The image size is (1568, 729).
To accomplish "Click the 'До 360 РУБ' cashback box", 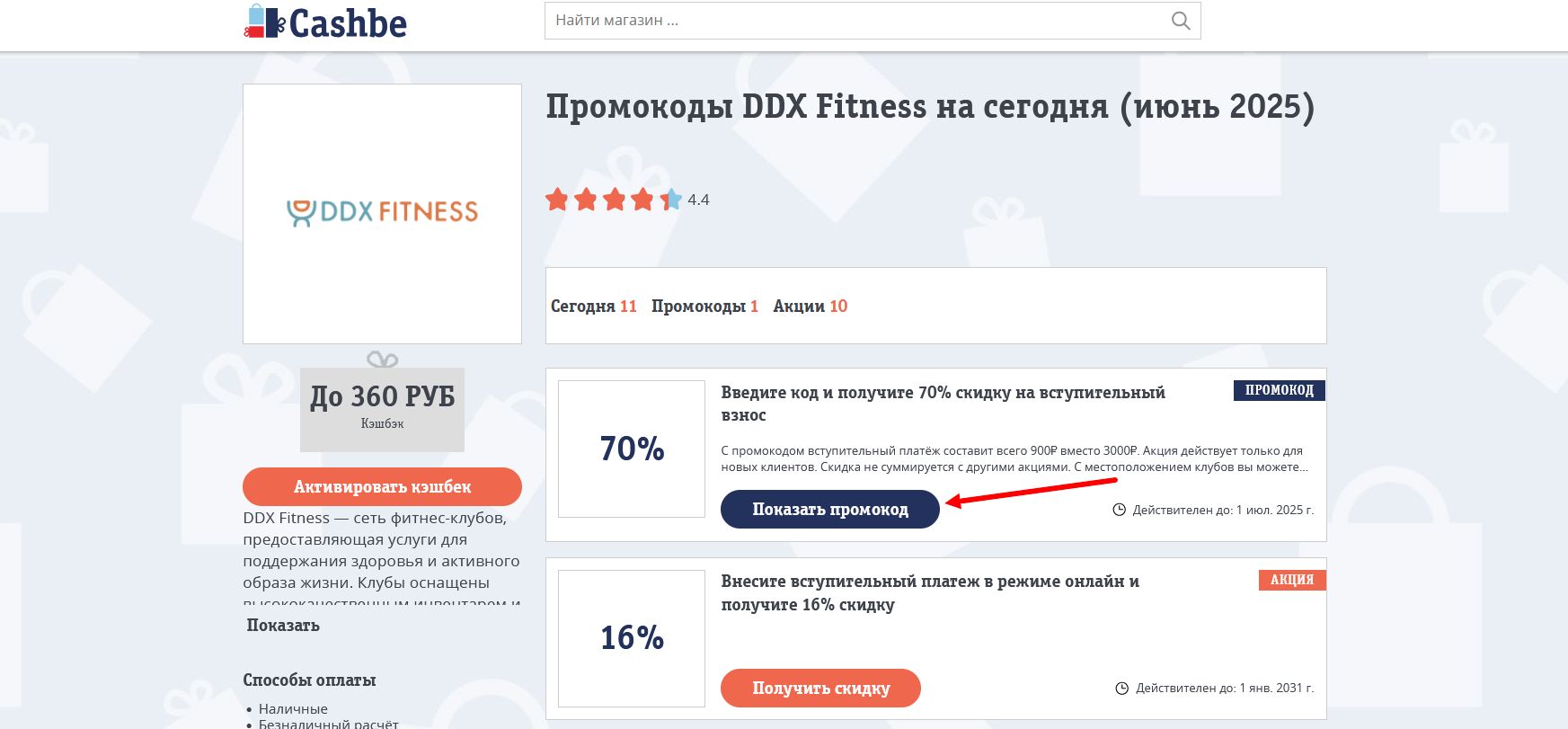I will click(382, 409).
